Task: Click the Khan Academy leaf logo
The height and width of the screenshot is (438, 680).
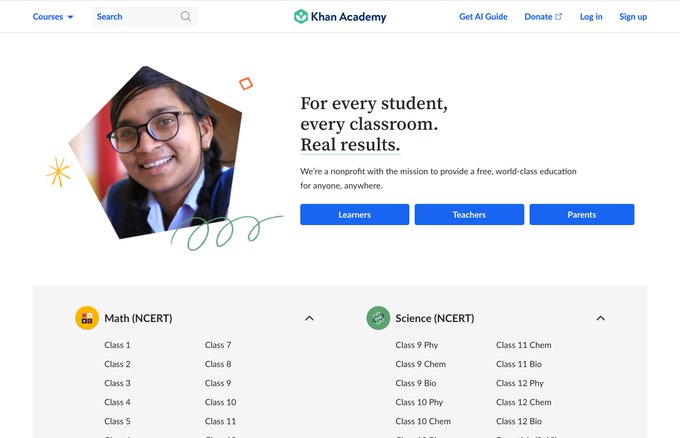Action: click(301, 16)
